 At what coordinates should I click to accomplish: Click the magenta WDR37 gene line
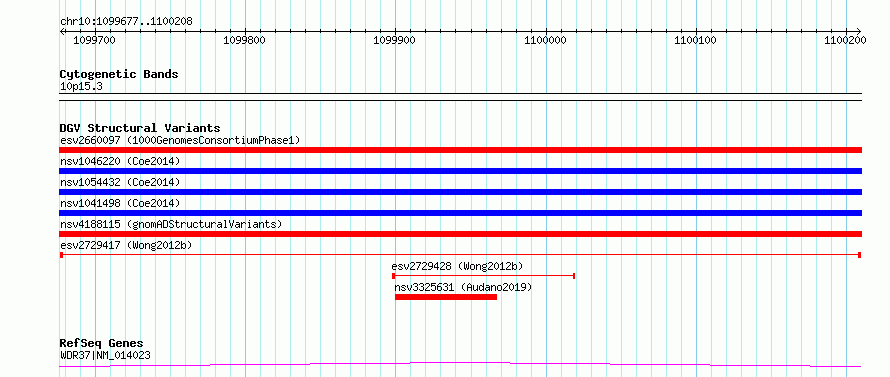point(460,365)
